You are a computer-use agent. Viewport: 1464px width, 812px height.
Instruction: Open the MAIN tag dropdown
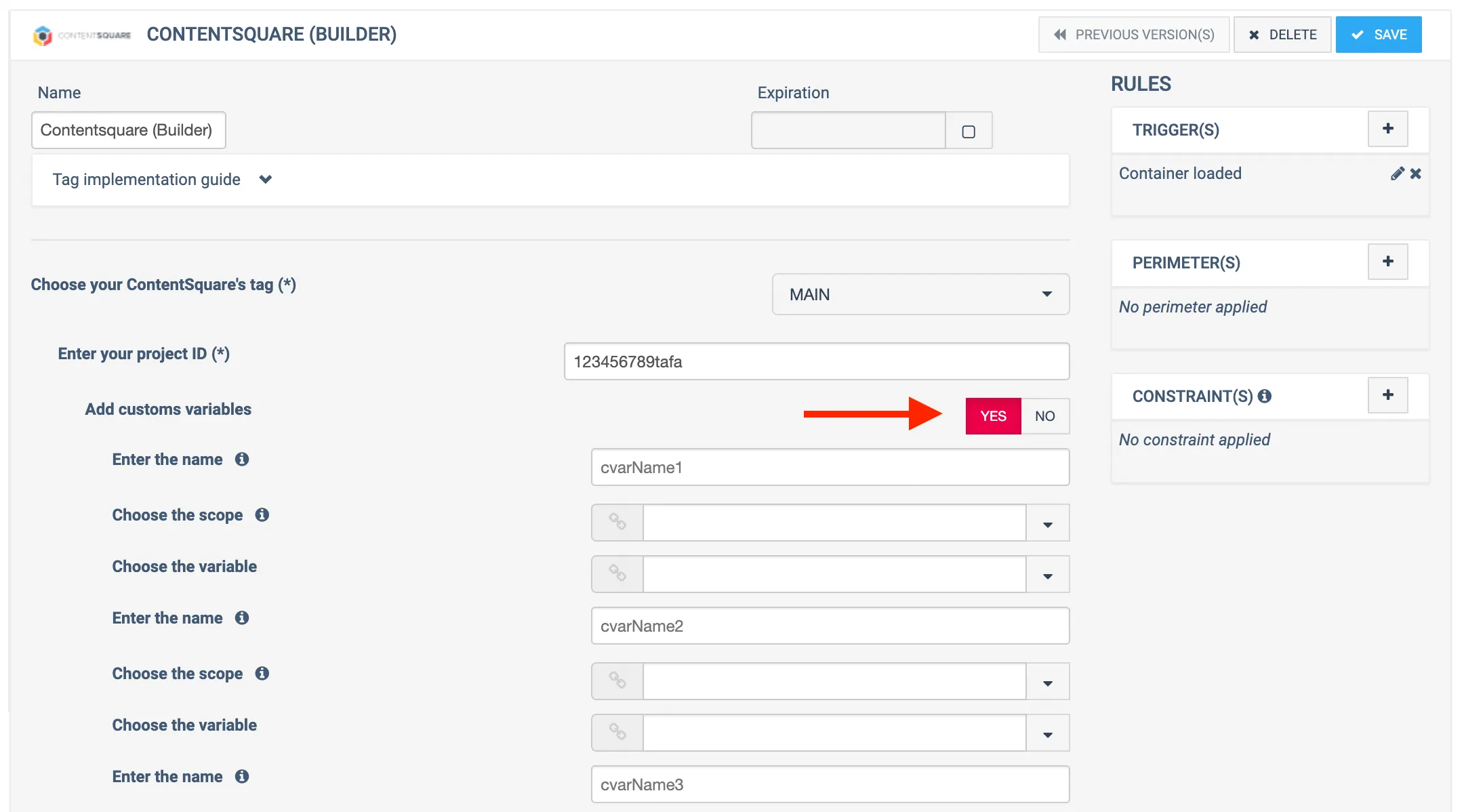click(920, 294)
